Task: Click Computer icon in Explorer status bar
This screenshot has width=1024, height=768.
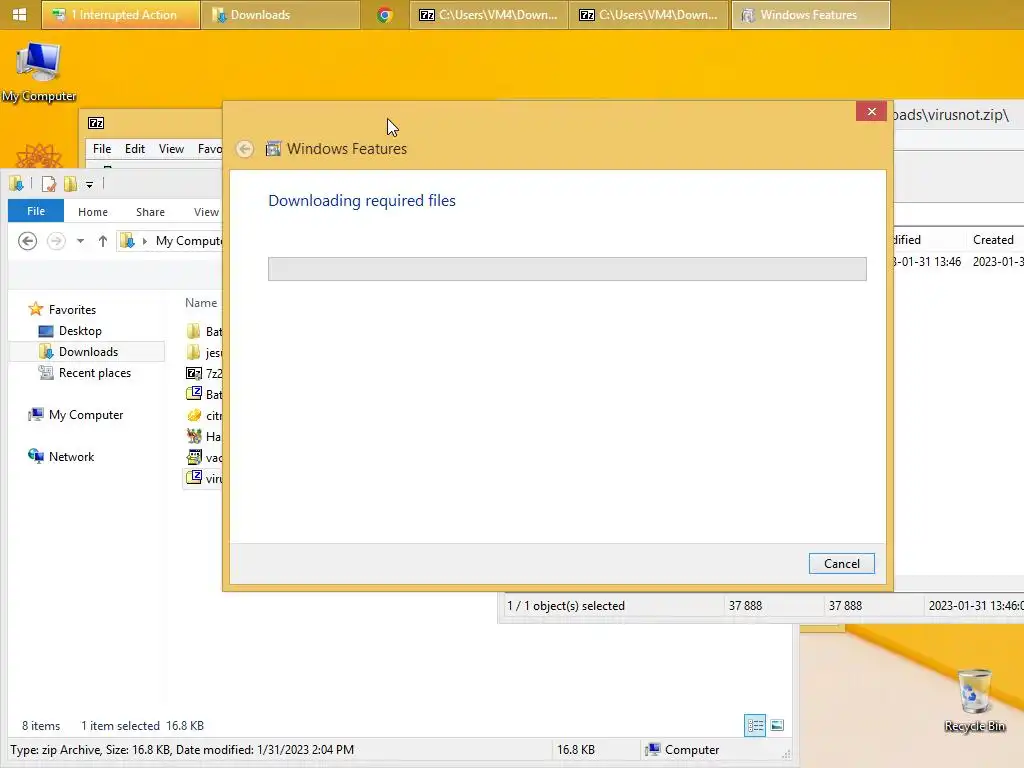Action: pyautogui.click(x=652, y=750)
